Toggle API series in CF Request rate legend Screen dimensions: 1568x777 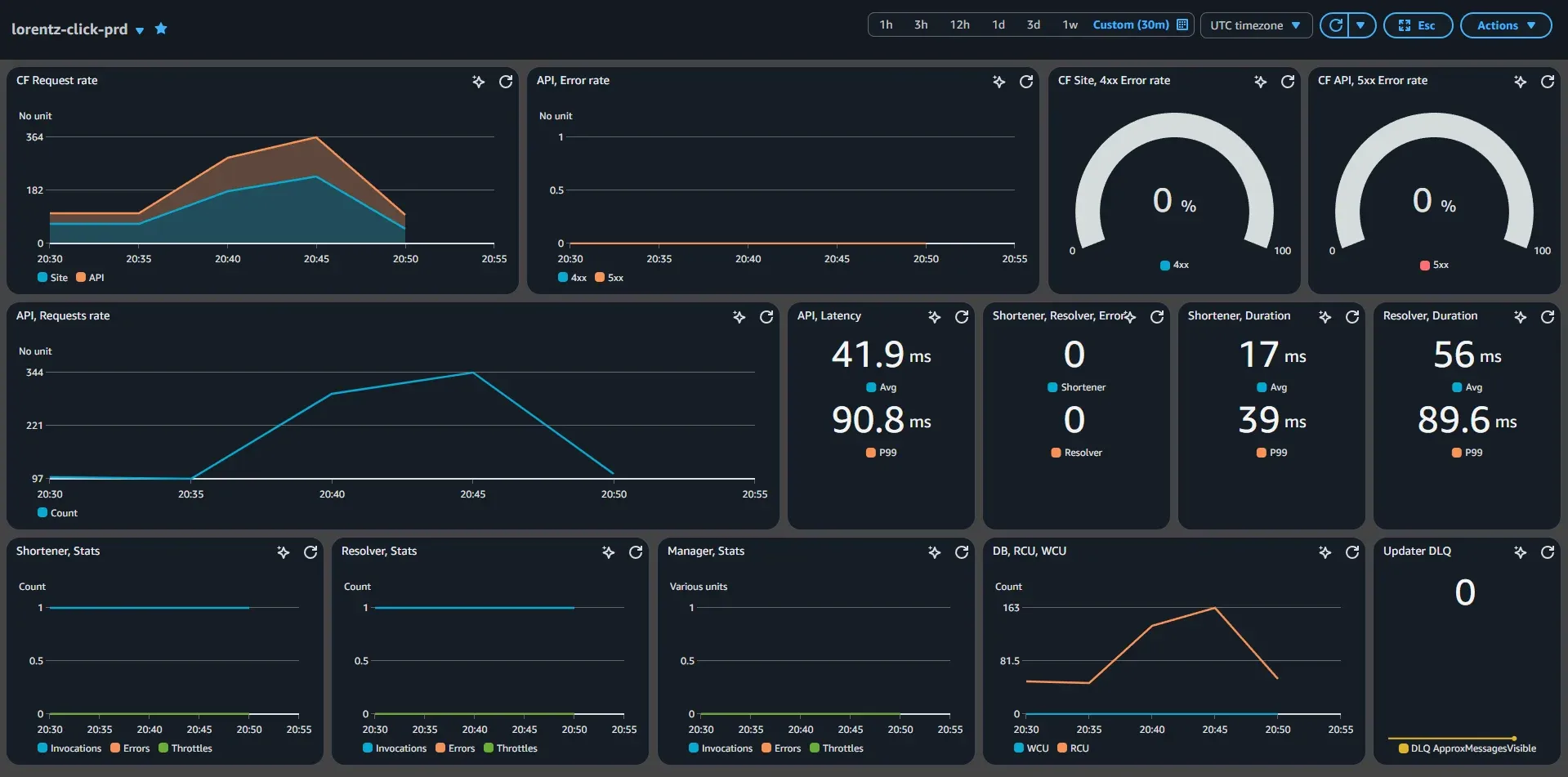(90, 278)
